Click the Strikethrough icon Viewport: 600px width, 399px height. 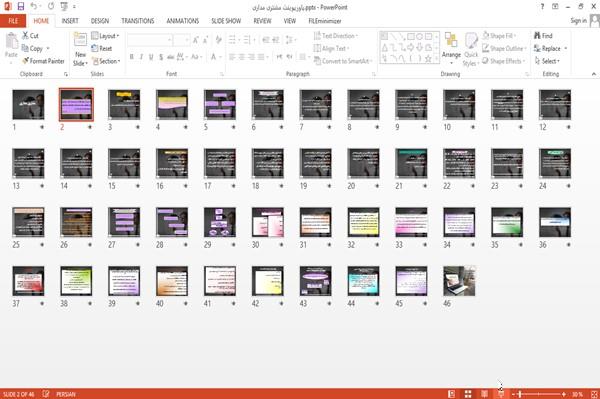(170, 57)
